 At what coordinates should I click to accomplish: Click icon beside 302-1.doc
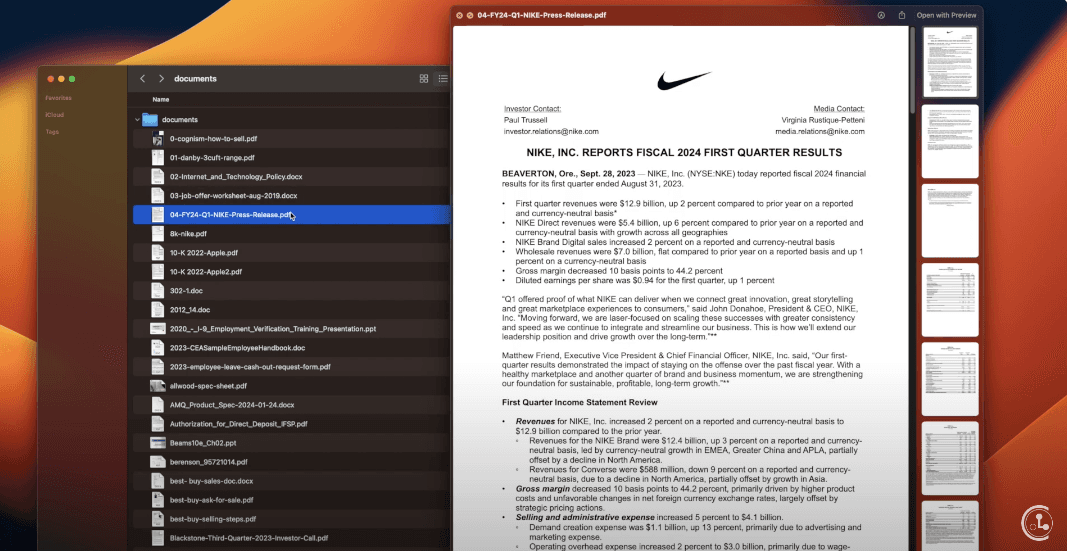point(157,291)
